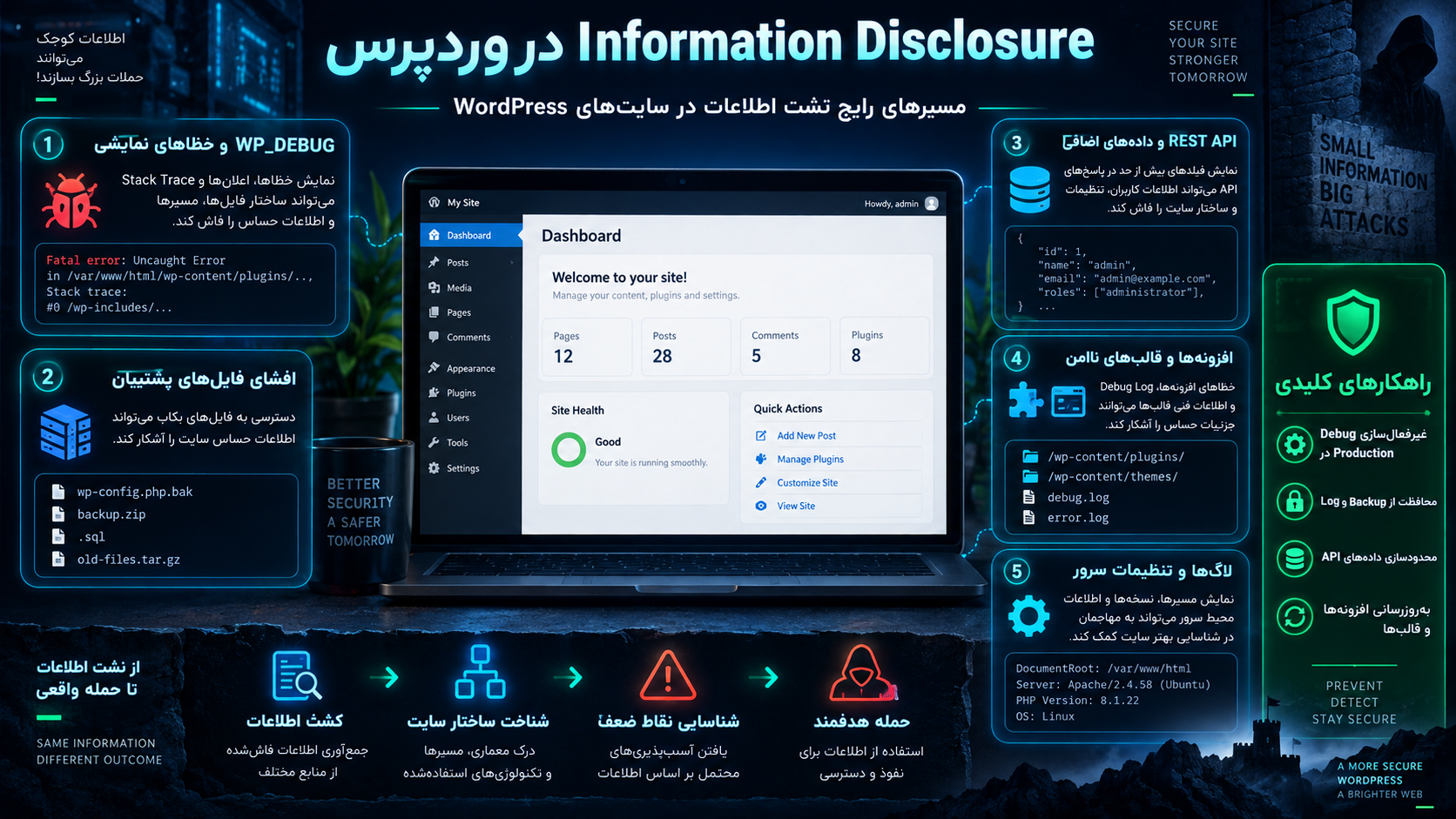Click the gear icon in server settings panel
The height and width of the screenshot is (819, 1456).
(1028, 616)
